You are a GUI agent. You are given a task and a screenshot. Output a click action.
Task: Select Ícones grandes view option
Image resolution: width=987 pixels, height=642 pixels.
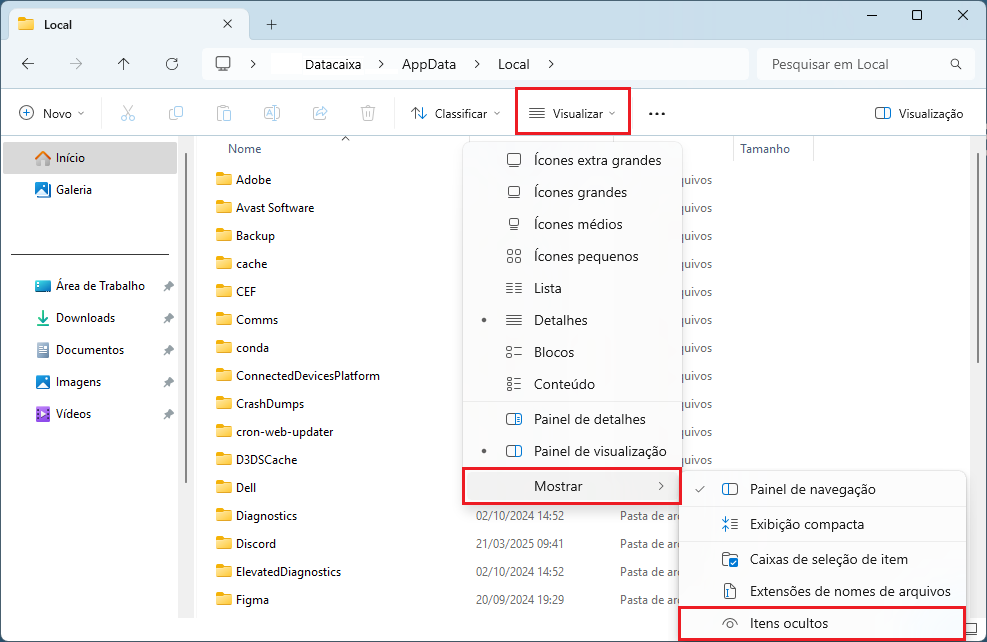click(580, 192)
